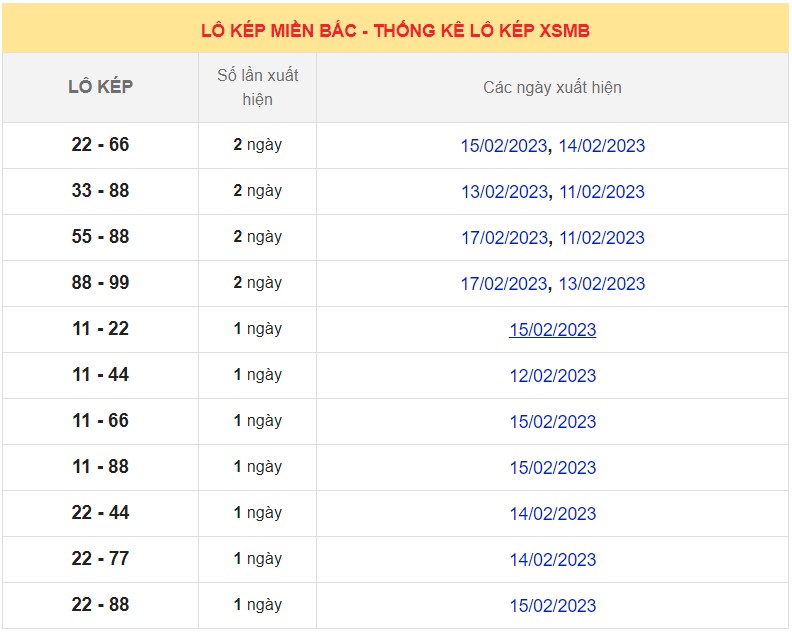Click the 15/02/2023 link in row 22 - 88
The height and width of the screenshot is (633, 792).
click(552, 606)
